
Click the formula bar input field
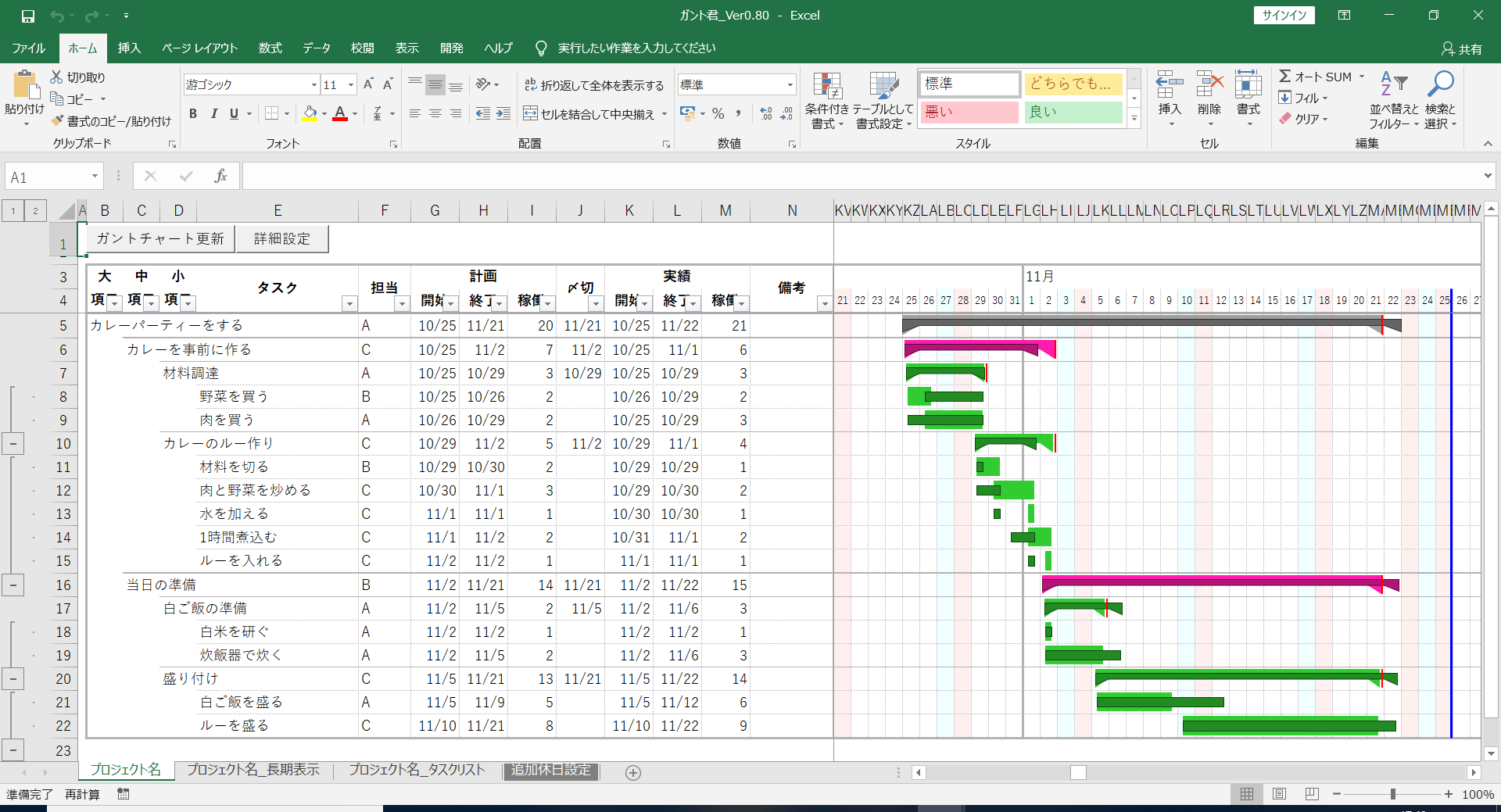pyautogui.click(x=860, y=177)
